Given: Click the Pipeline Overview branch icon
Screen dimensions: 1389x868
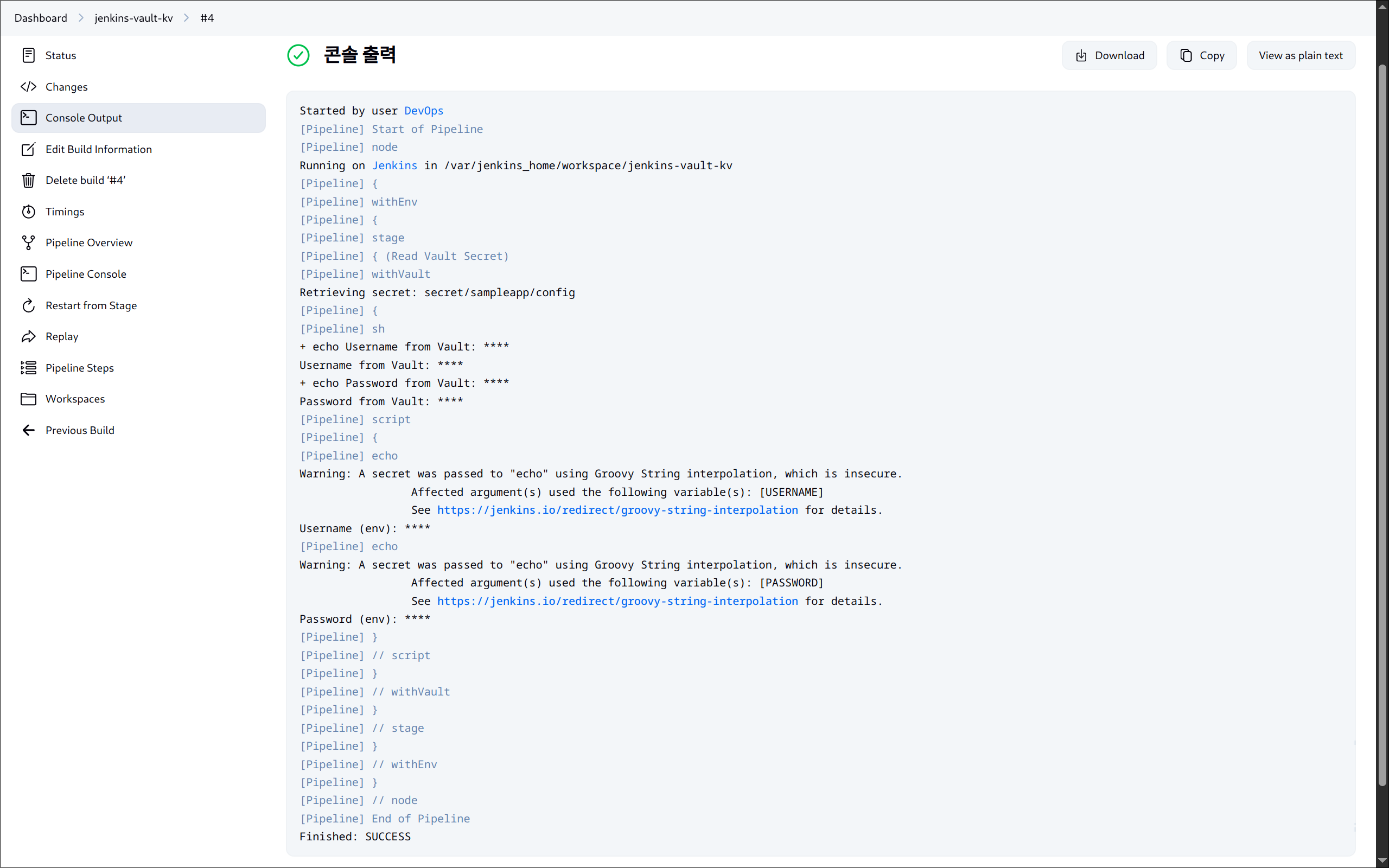Looking at the screenshot, I should point(28,243).
